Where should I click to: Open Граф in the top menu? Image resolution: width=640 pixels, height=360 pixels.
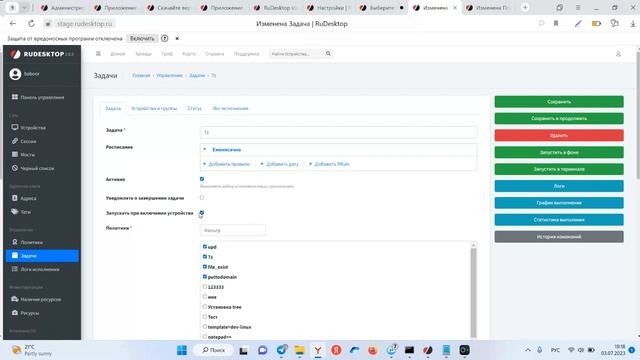pos(167,53)
